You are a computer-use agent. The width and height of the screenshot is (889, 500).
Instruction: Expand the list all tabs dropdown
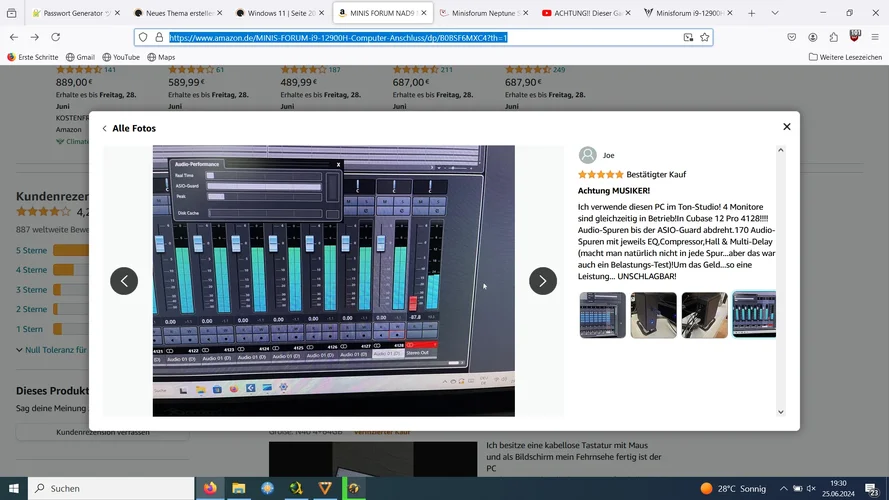774,13
